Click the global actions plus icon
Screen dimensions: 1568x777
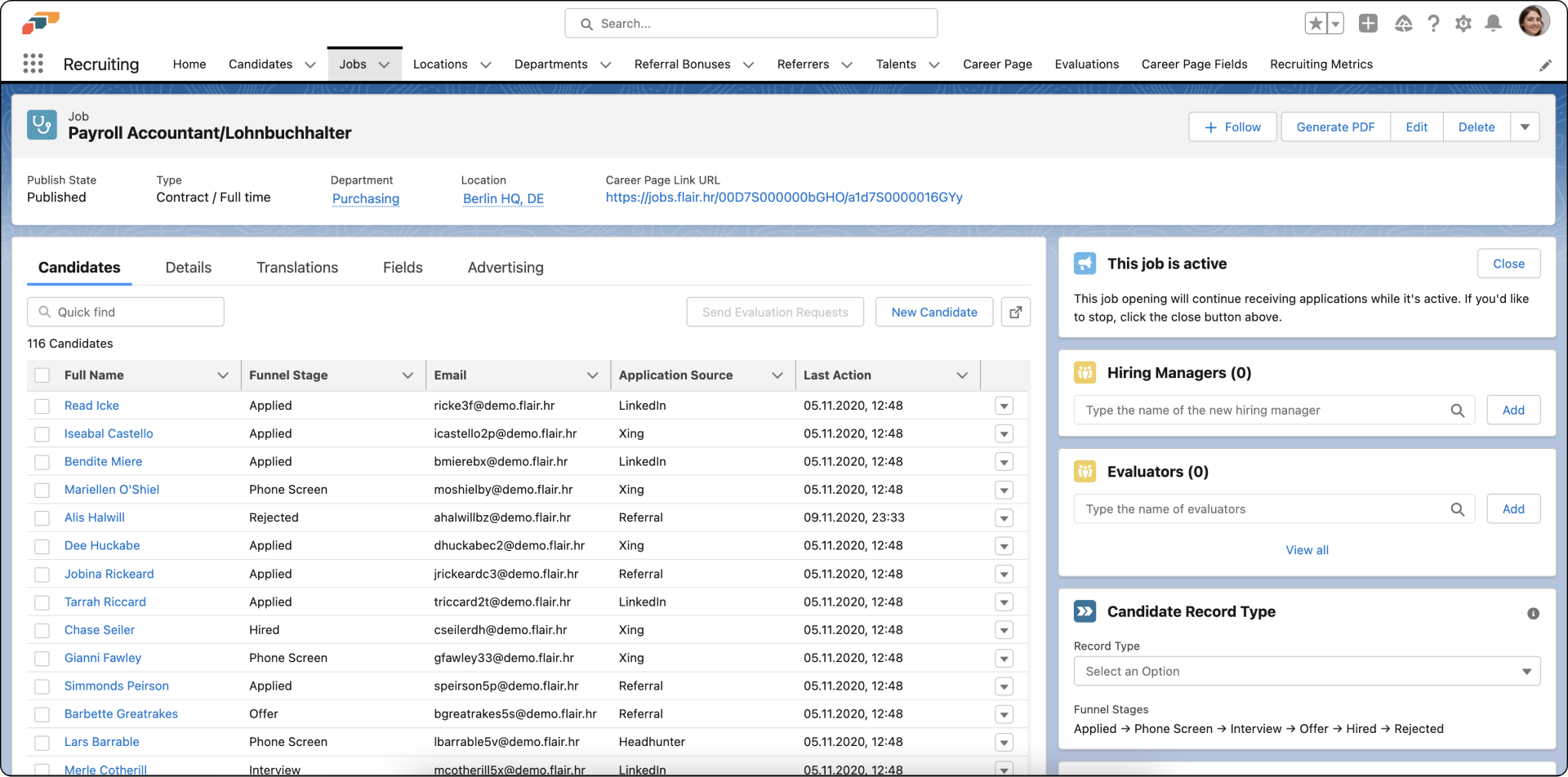click(1368, 24)
